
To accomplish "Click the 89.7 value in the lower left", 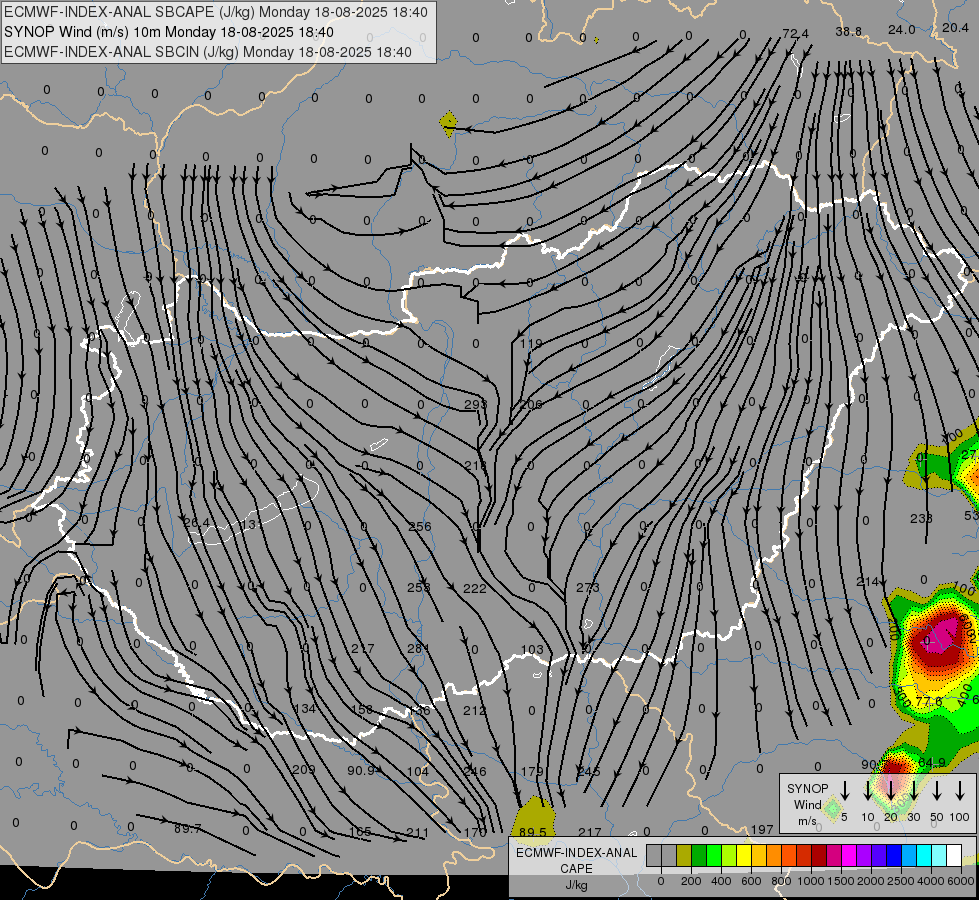I will click(187, 829).
